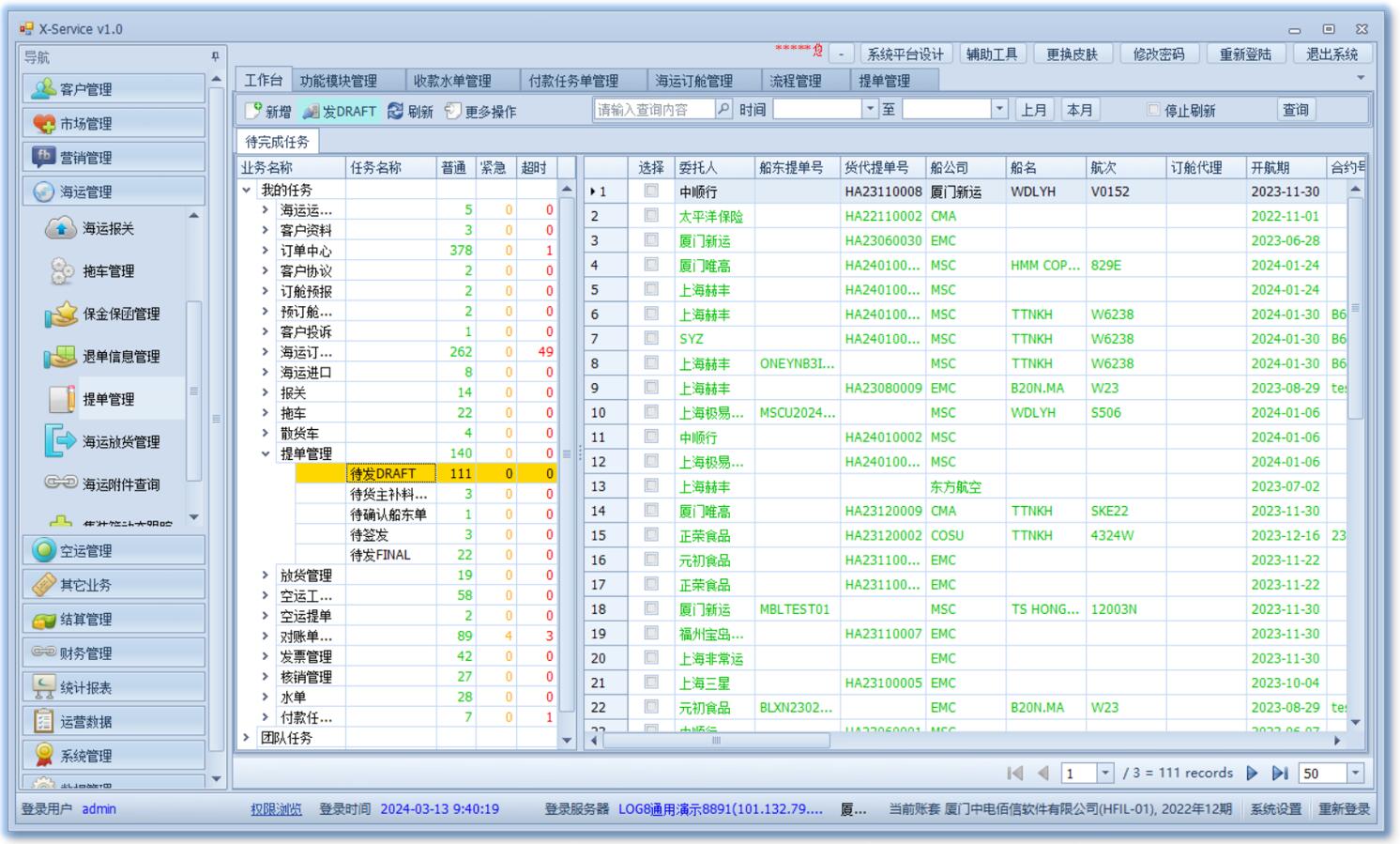Collapse the 提单管理 tree node
The width and height of the screenshot is (1400, 844).
[266, 453]
